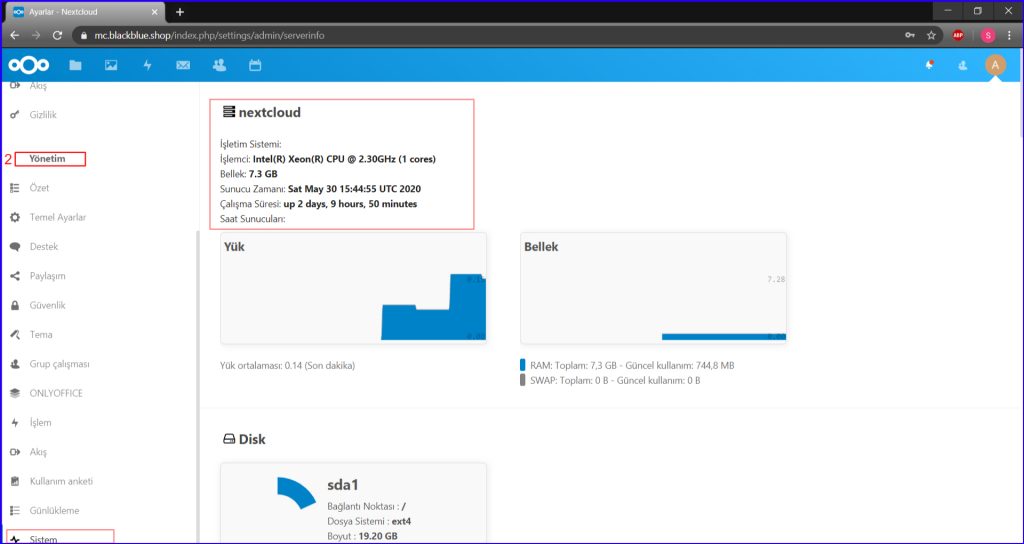This screenshot has width=1024, height=544.
Task: Click the Sat May 30 server time
Action: pos(354,189)
